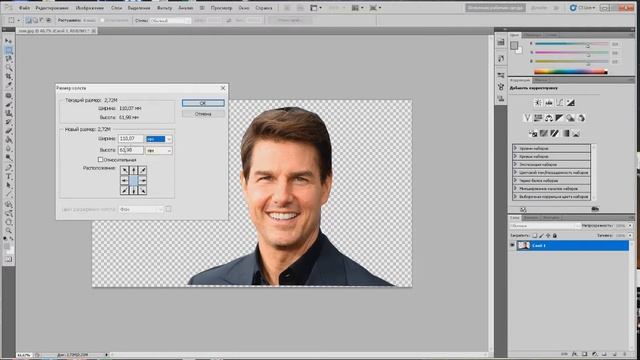Add a Selective Color adjustment
640x360 pixels.
[x=576, y=133]
